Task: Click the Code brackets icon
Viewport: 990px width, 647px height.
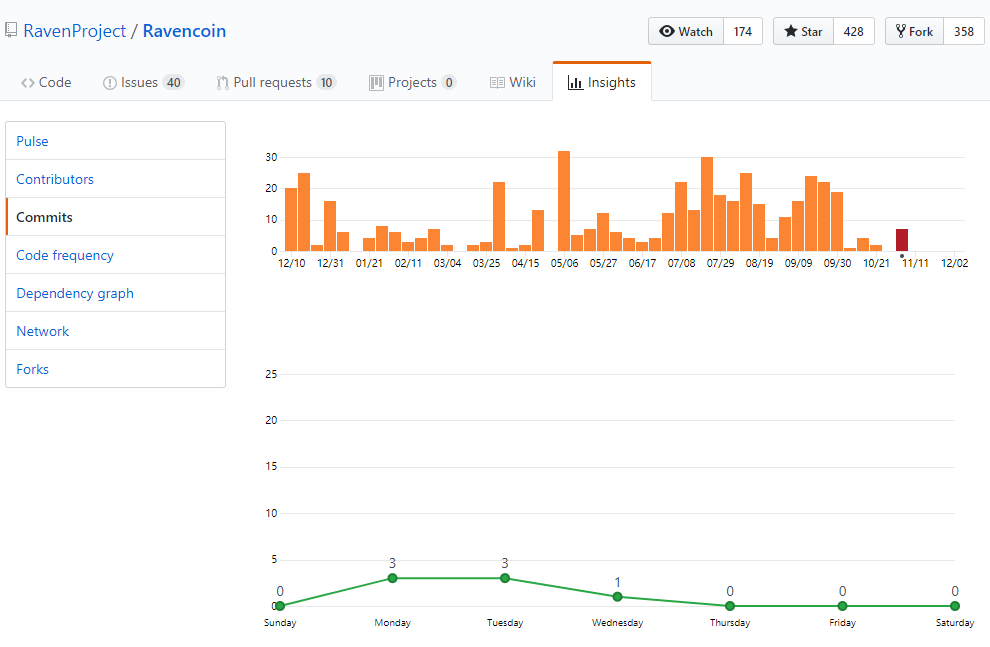Action: [x=28, y=83]
